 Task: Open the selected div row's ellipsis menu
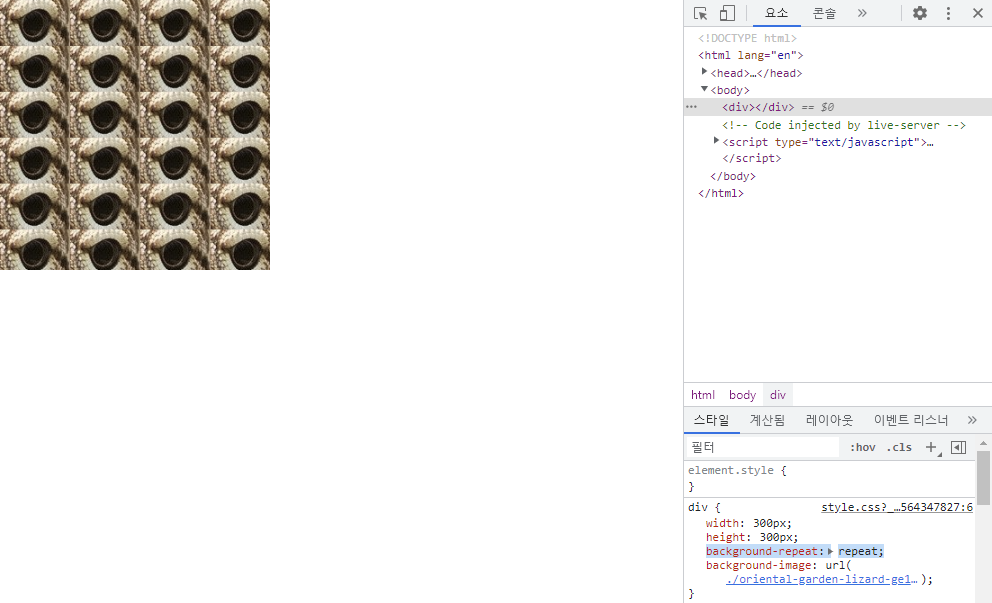click(x=691, y=107)
